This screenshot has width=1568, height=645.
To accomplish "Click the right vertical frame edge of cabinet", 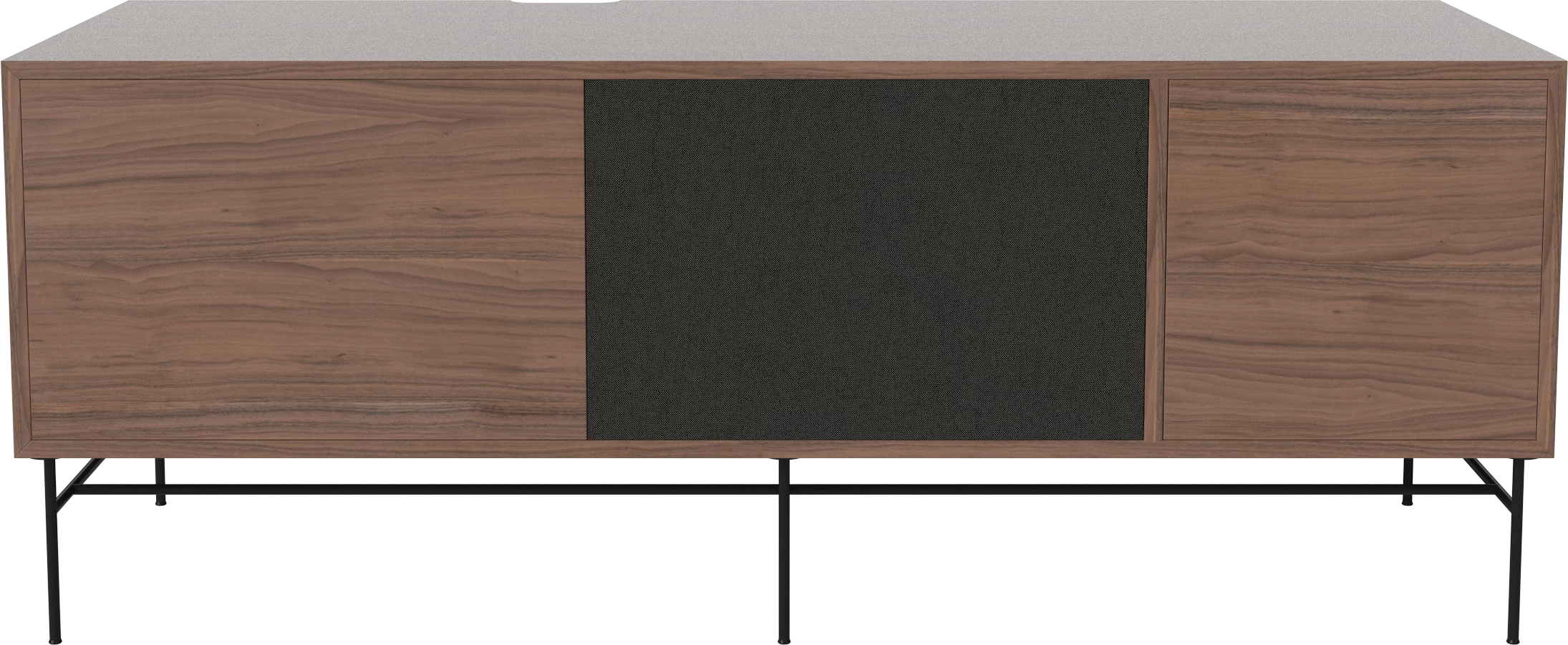I will (1557, 258).
